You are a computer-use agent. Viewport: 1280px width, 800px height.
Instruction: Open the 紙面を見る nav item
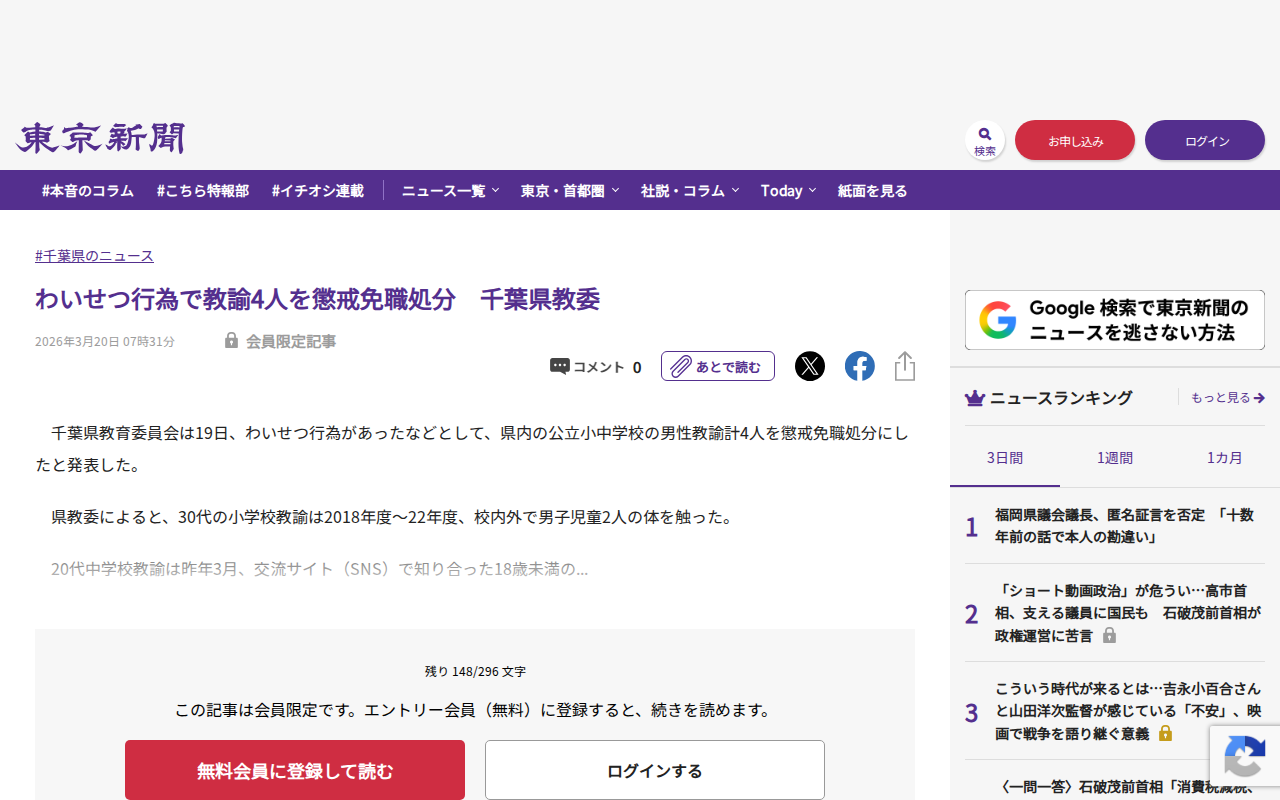(x=873, y=190)
